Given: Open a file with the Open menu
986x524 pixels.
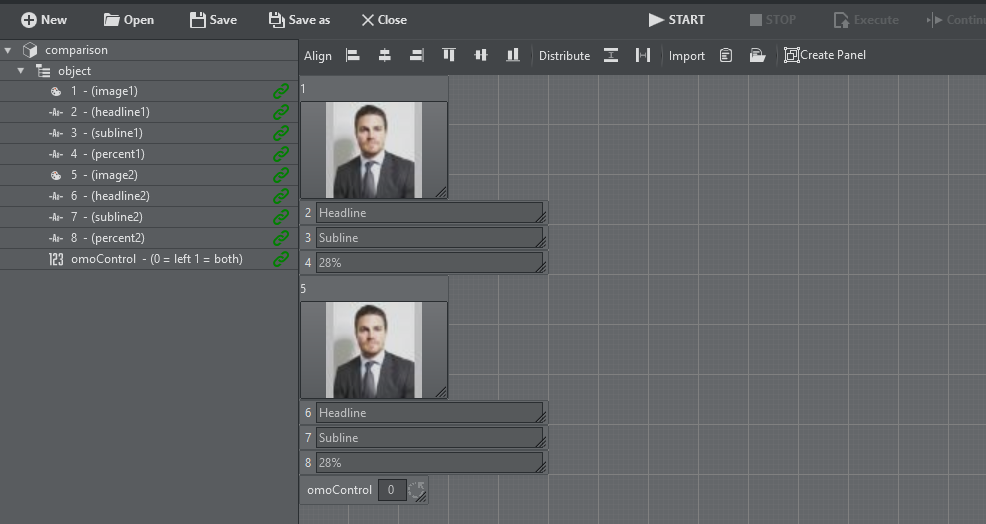Looking at the screenshot, I should [x=129, y=20].
